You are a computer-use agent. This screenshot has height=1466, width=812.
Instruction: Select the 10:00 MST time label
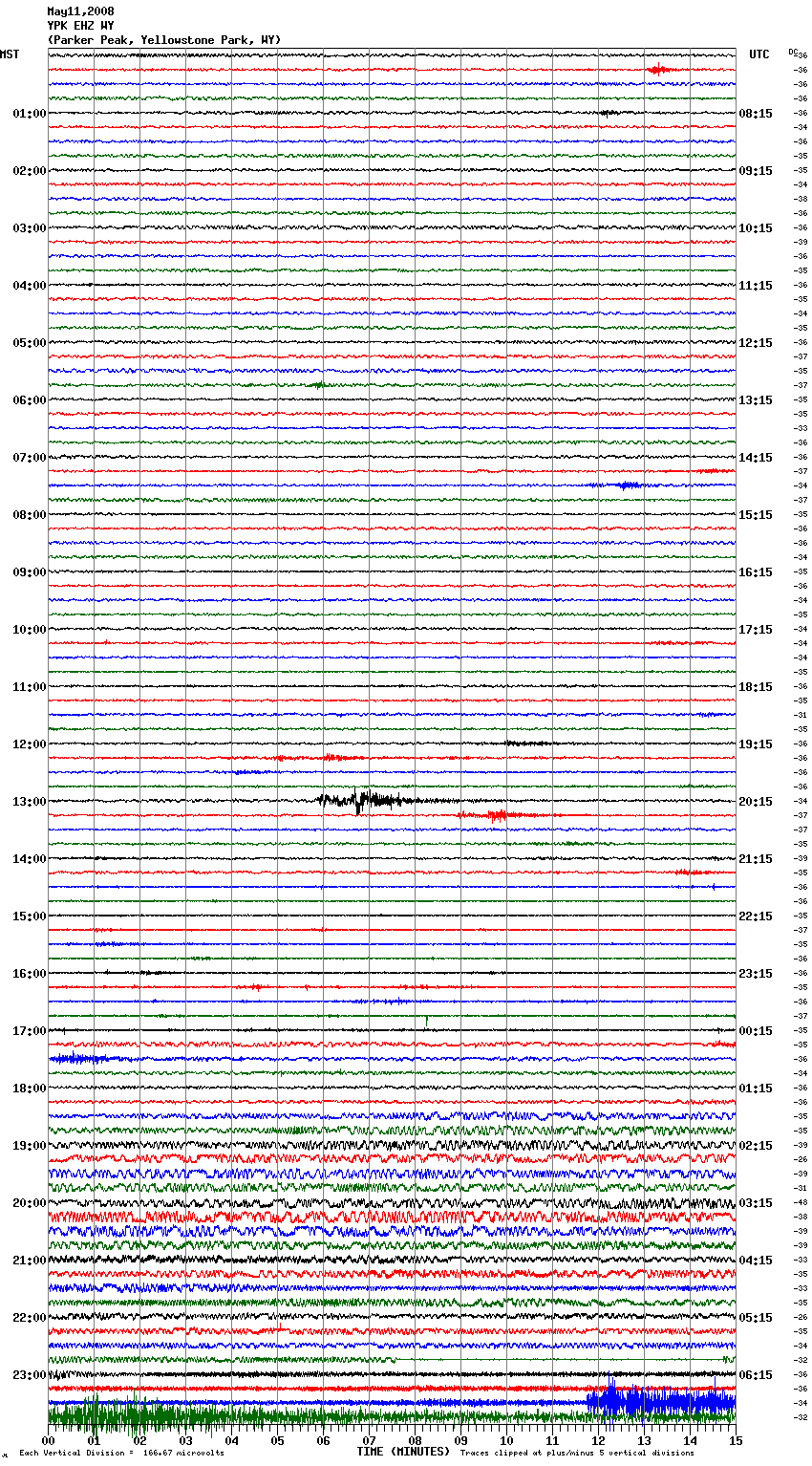coord(30,630)
